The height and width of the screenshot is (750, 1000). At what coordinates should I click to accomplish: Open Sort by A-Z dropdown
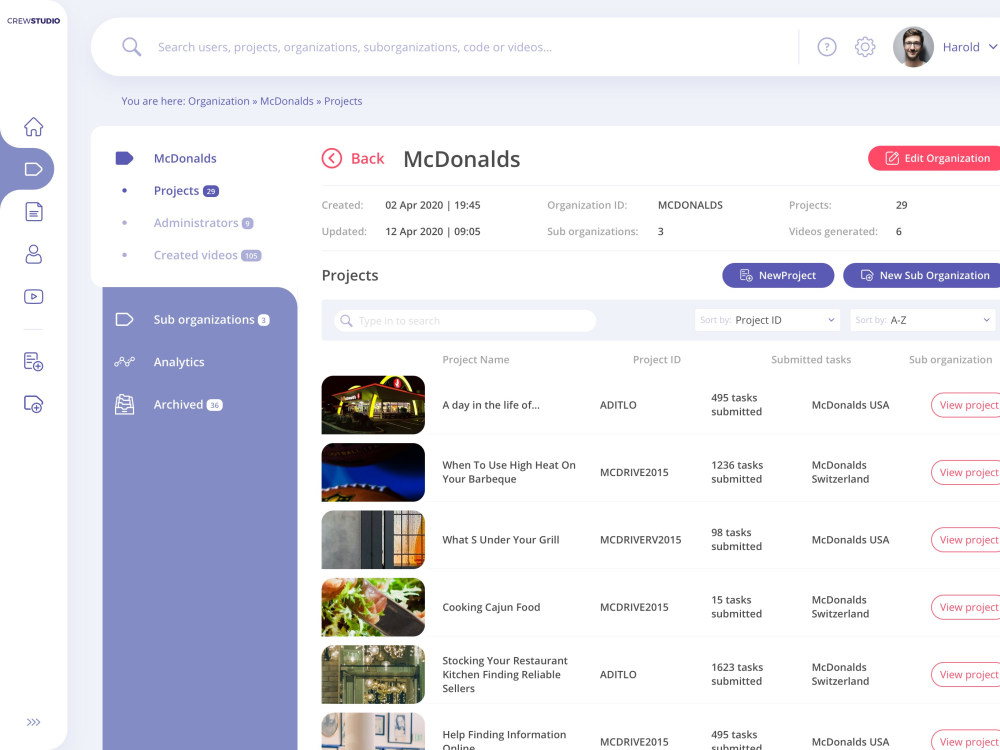[923, 320]
